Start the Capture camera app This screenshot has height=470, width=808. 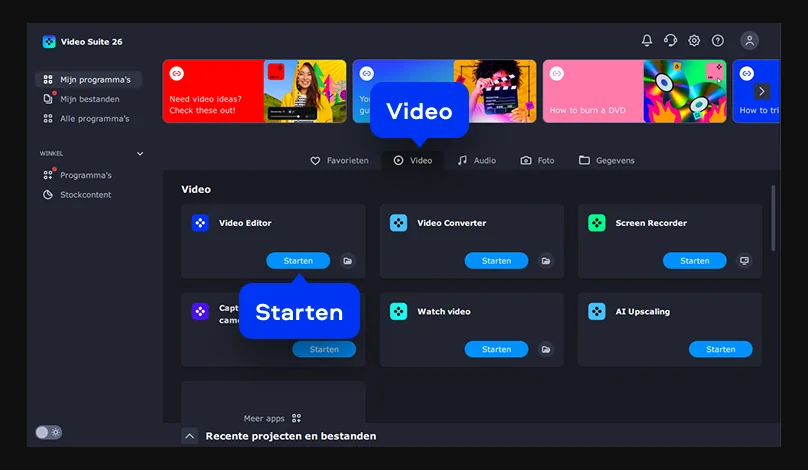tap(324, 349)
